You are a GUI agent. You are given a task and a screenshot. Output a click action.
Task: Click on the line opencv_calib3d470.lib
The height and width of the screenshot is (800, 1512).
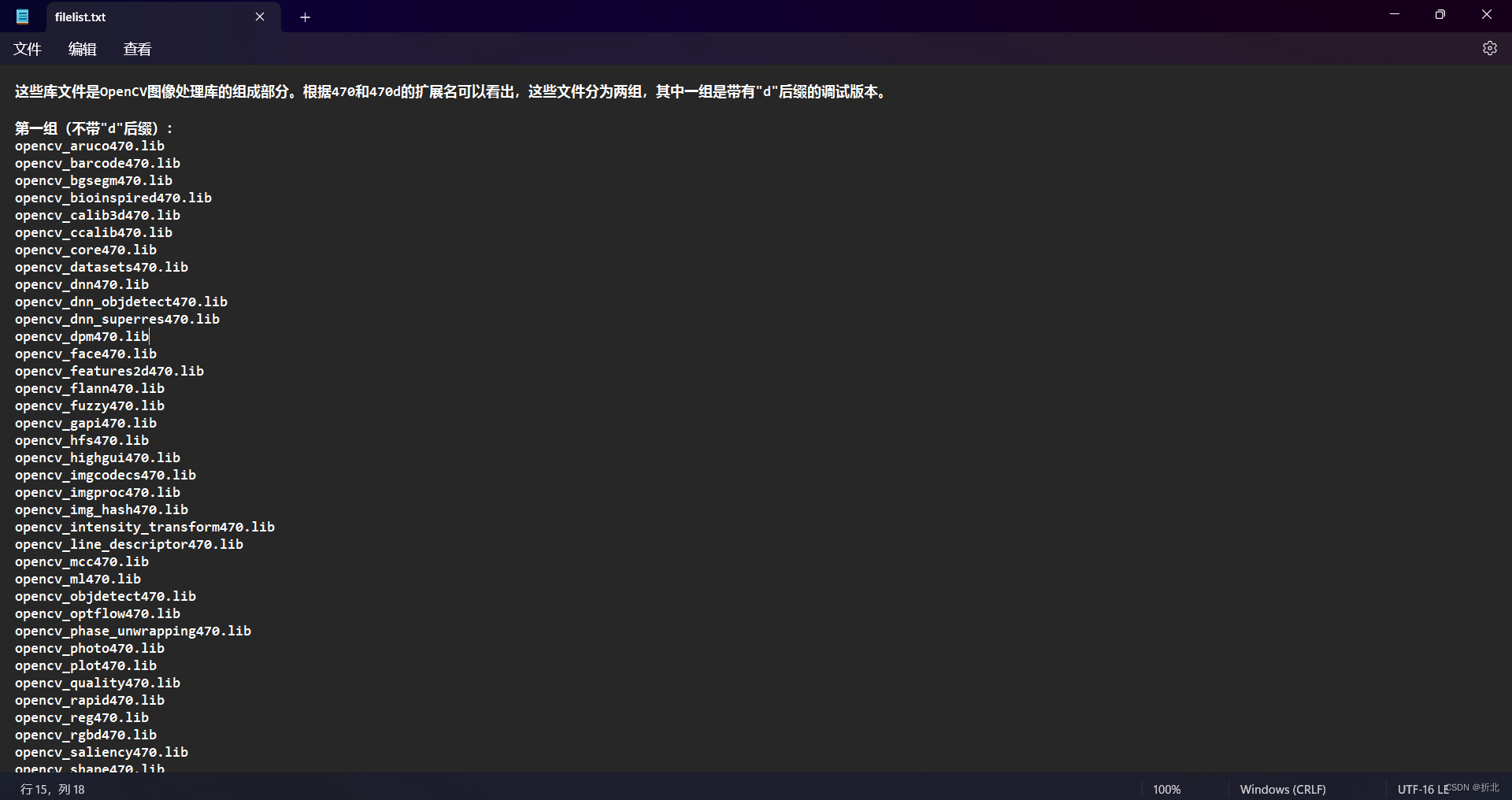pyautogui.click(x=98, y=215)
